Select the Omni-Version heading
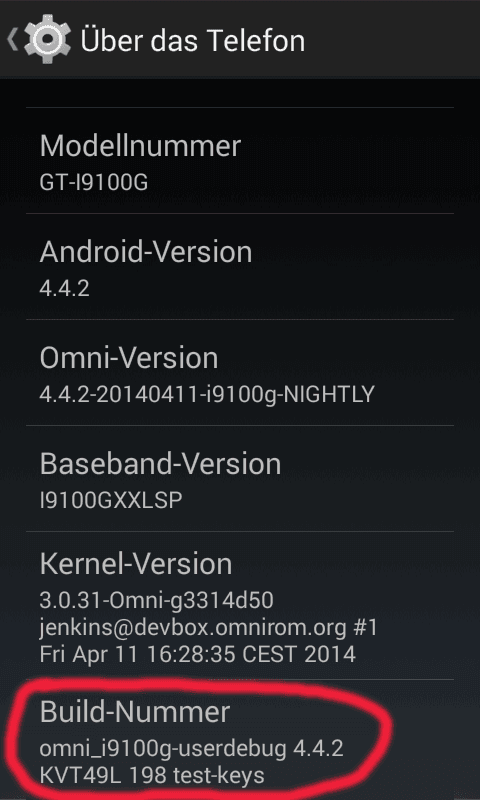The height and width of the screenshot is (800, 480). (129, 358)
